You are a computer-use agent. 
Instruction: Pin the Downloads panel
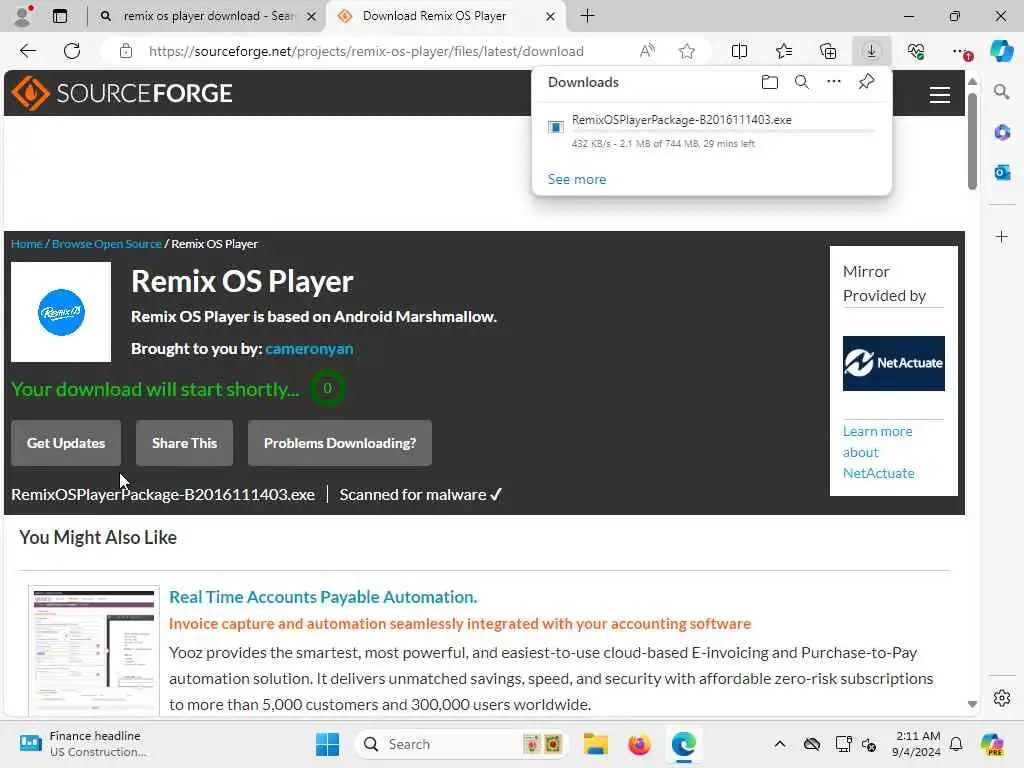click(x=866, y=82)
